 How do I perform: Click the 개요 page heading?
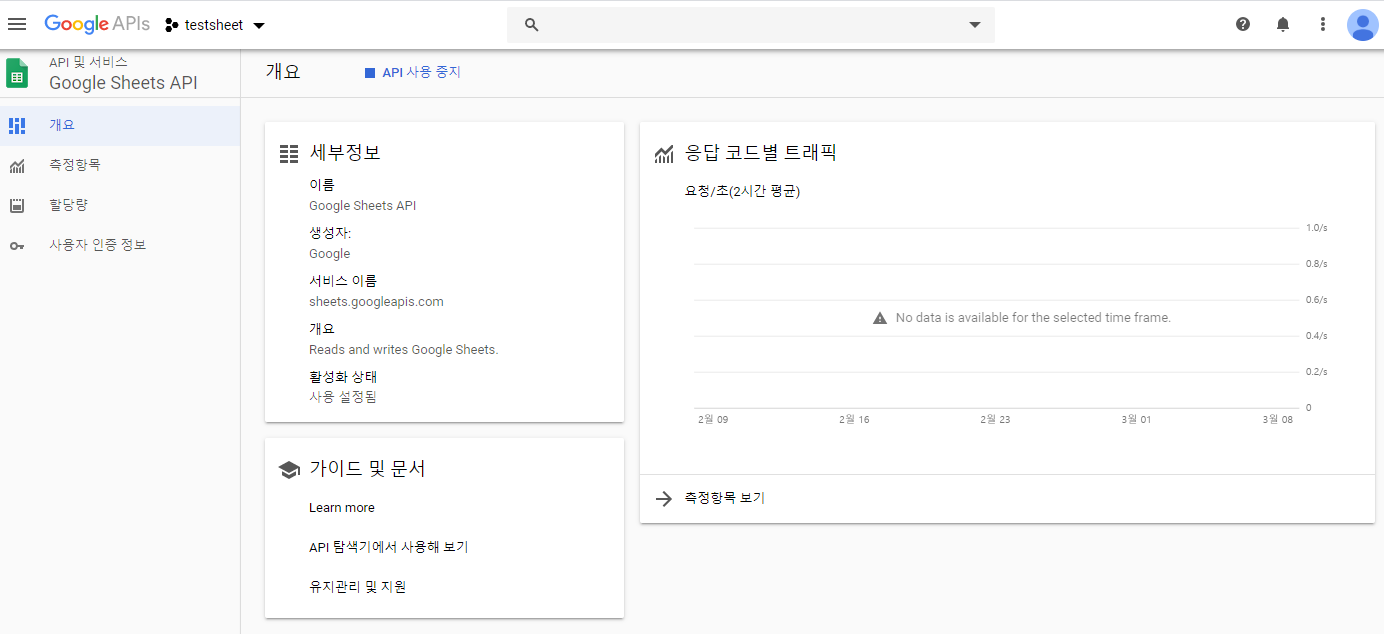pos(283,72)
